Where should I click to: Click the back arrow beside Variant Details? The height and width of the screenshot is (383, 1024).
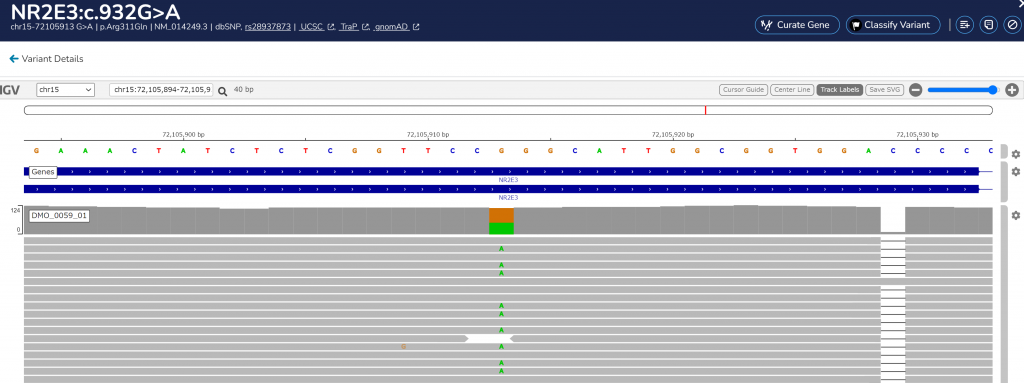[x=14, y=59]
